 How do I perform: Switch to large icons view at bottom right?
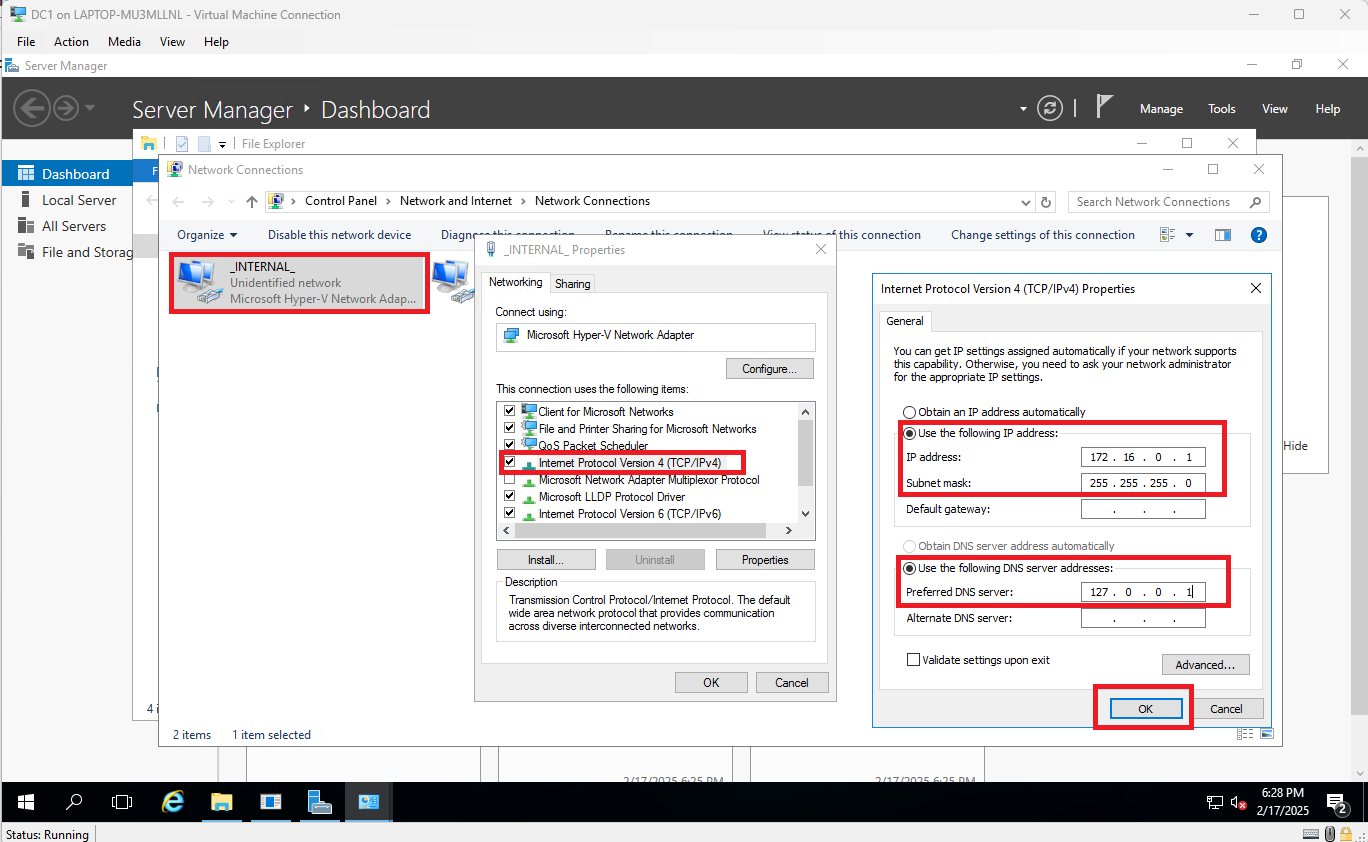pyautogui.click(x=1267, y=734)
